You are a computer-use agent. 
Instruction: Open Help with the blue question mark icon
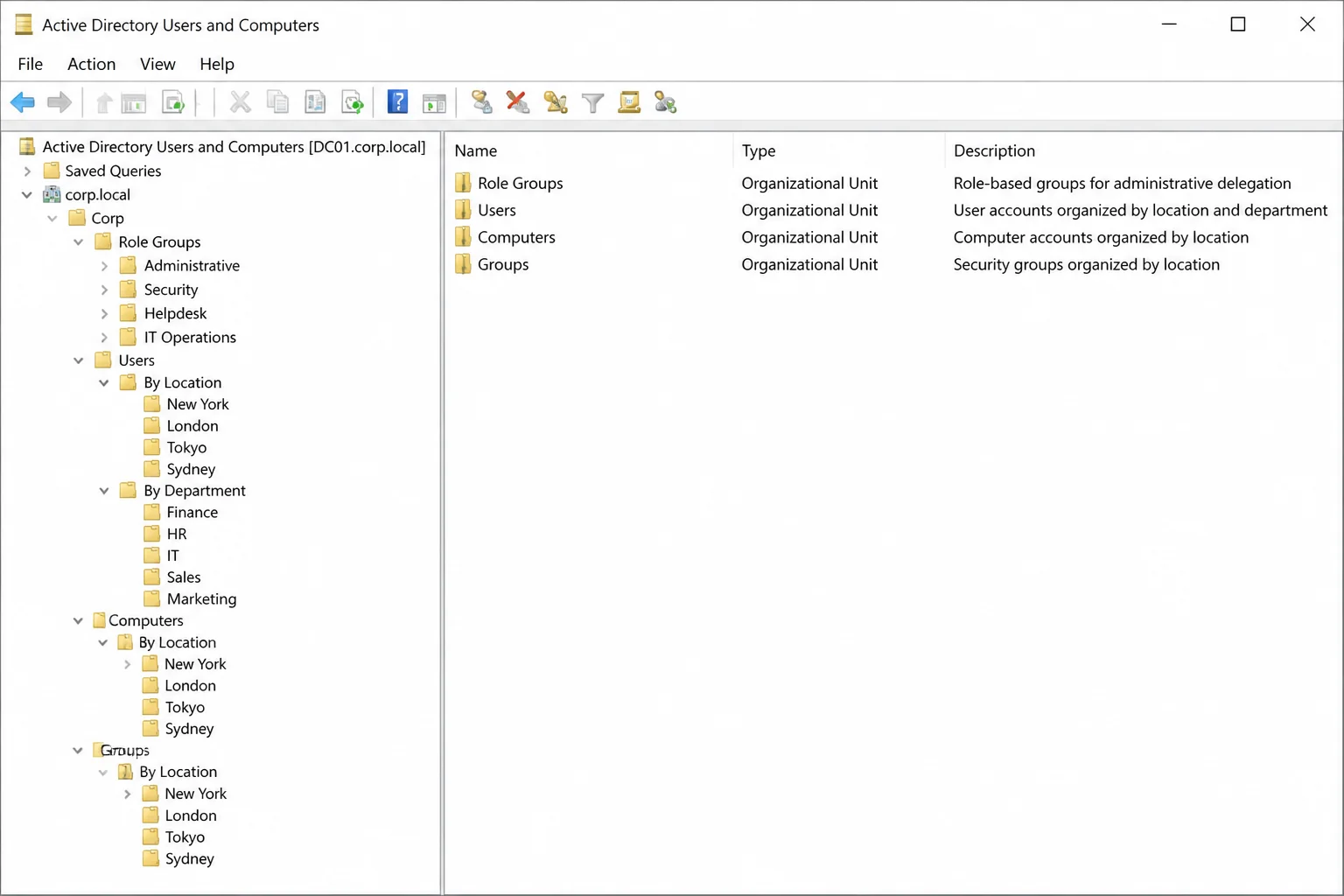(x=397, y=102)
